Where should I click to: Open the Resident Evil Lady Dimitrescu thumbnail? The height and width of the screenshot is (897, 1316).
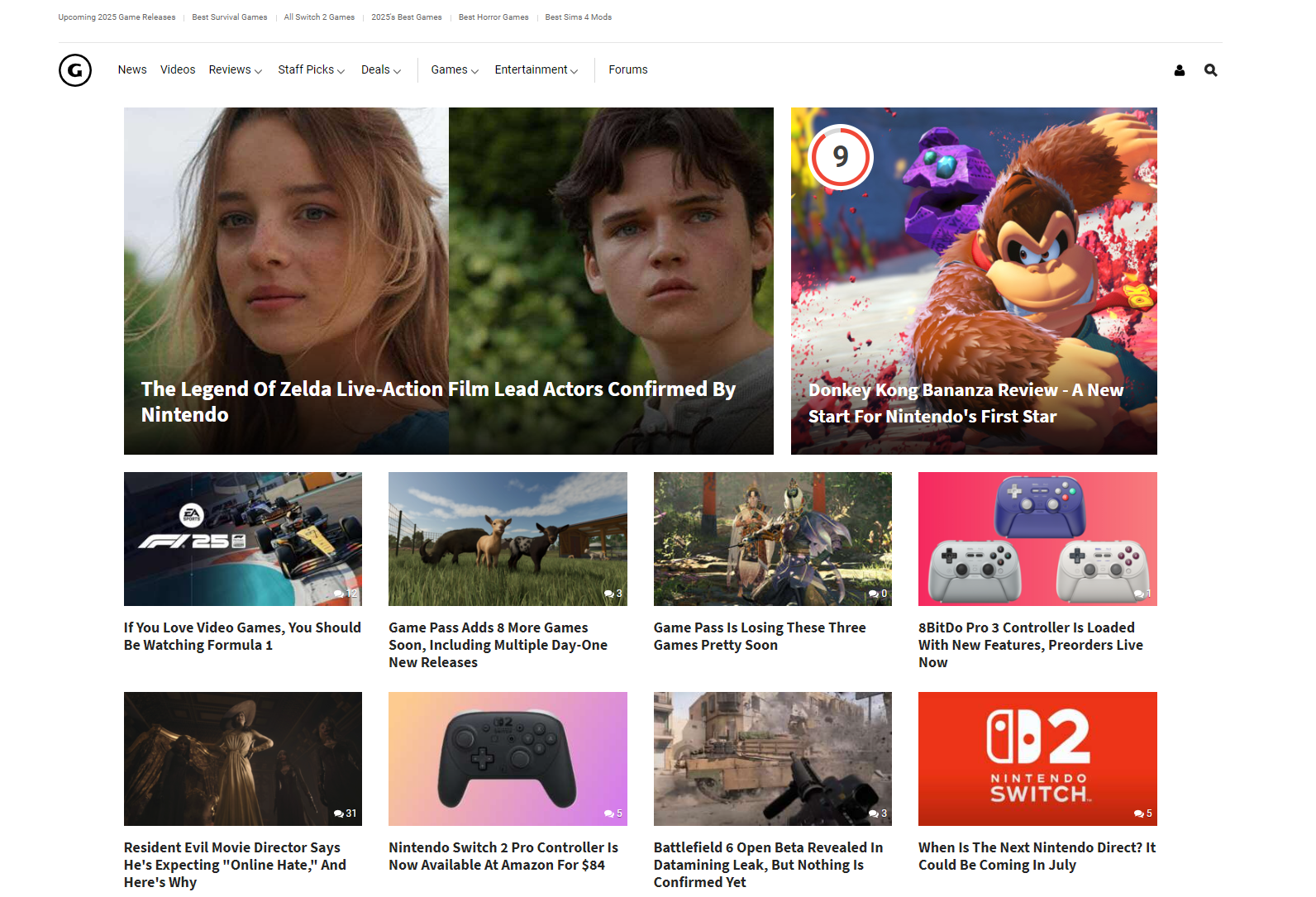pos(243,759)
